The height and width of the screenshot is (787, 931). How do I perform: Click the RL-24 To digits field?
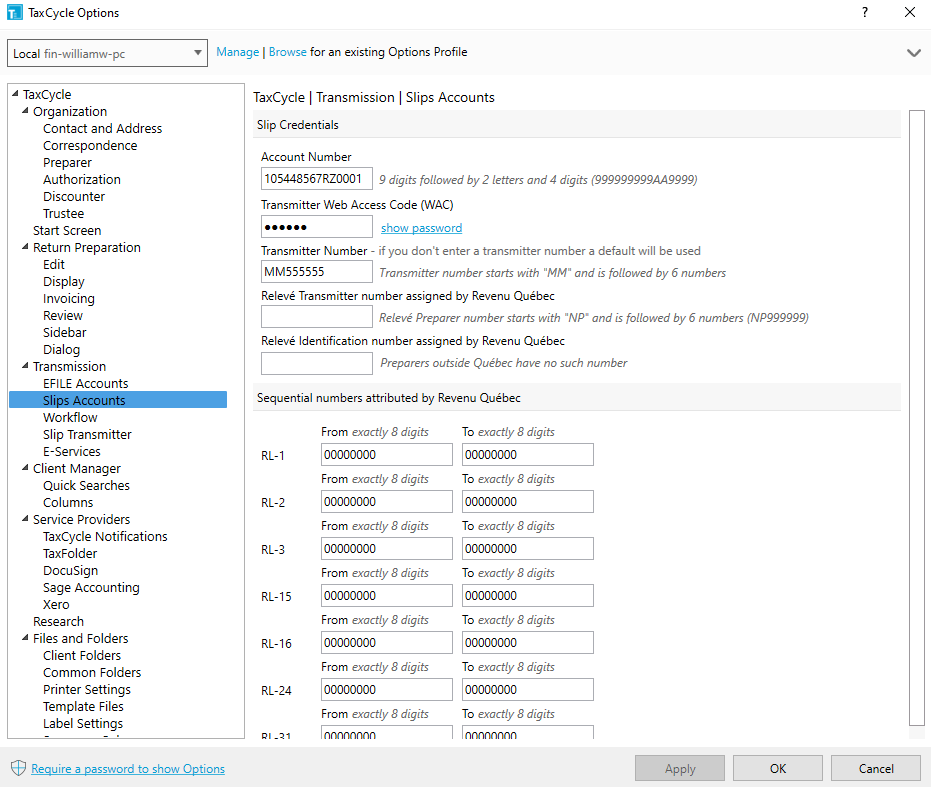tap(528, 690)
